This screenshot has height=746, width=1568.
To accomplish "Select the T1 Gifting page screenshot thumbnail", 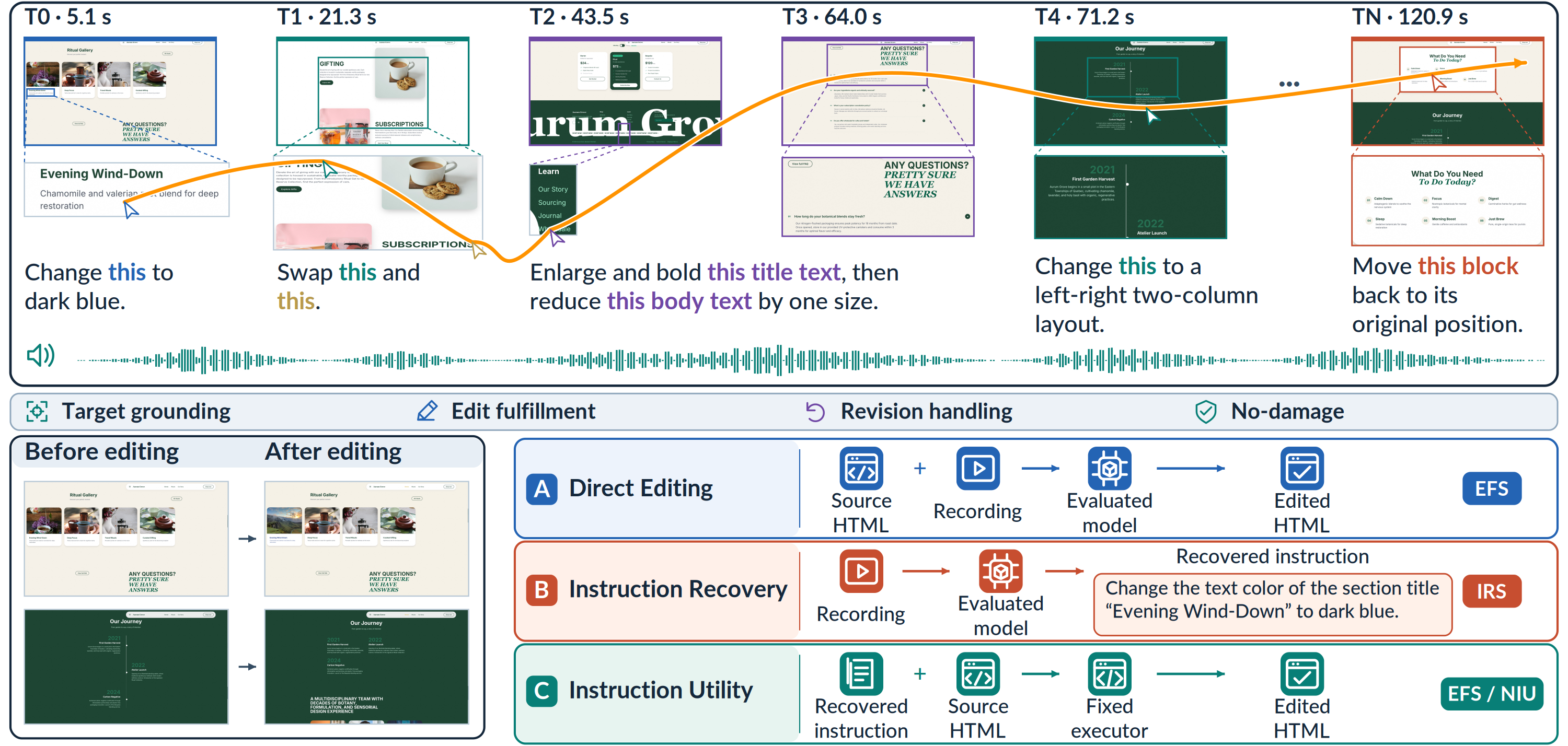I will click(373, 91).
